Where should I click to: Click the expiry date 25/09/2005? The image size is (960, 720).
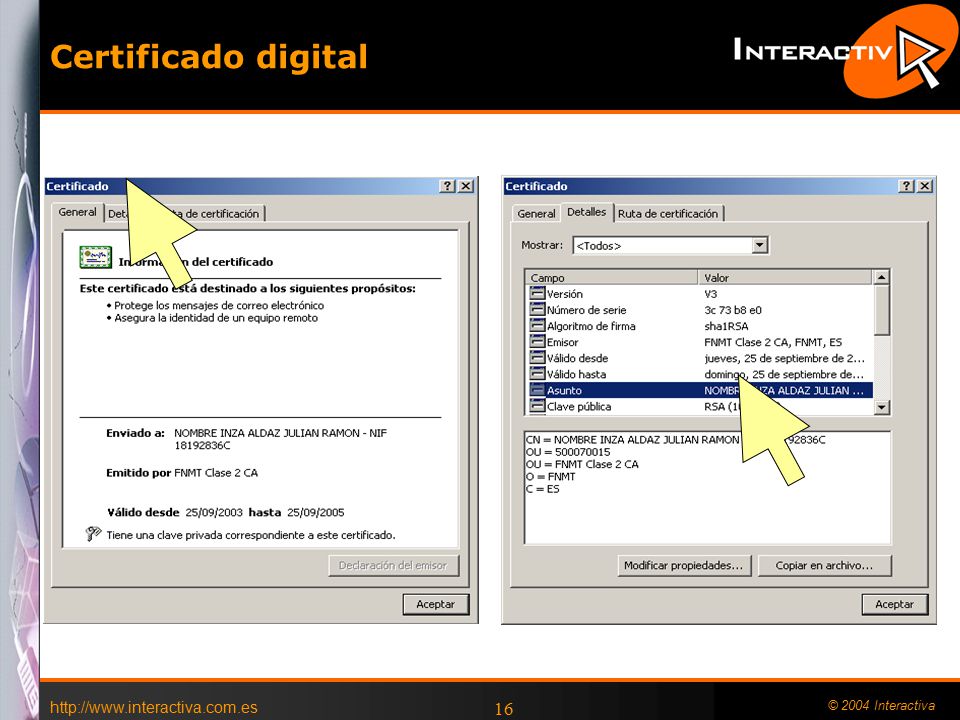coord(315,512)
